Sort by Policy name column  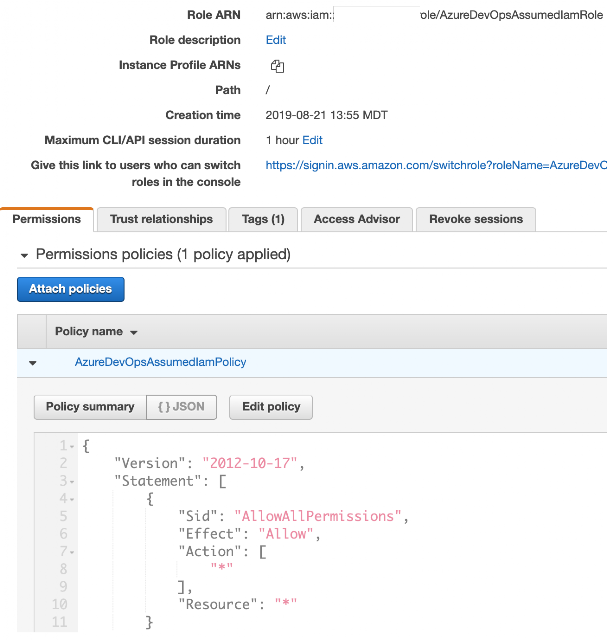tap(96, 331)
